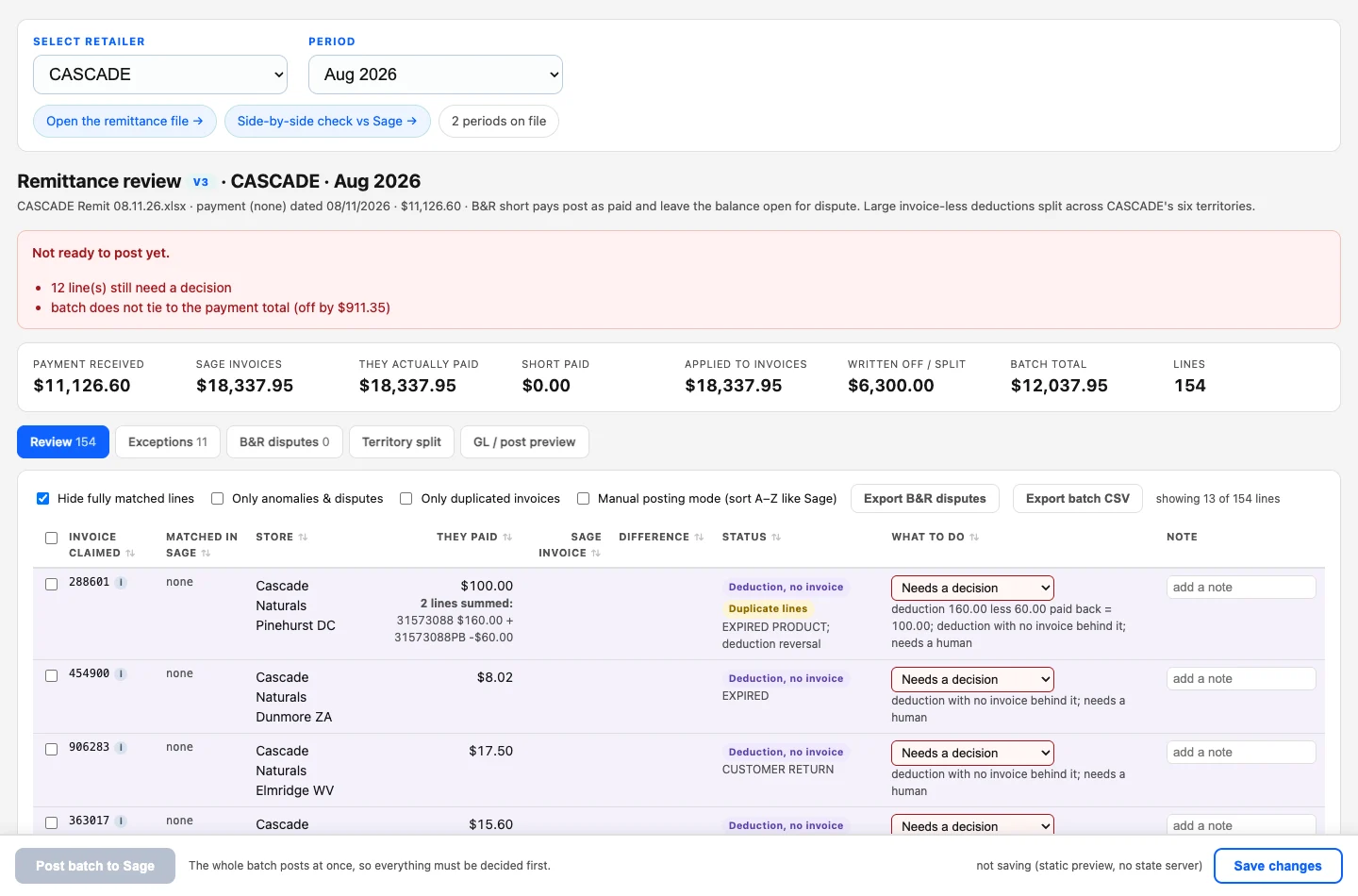Click Post batch to Sage button

pos(95,866)
